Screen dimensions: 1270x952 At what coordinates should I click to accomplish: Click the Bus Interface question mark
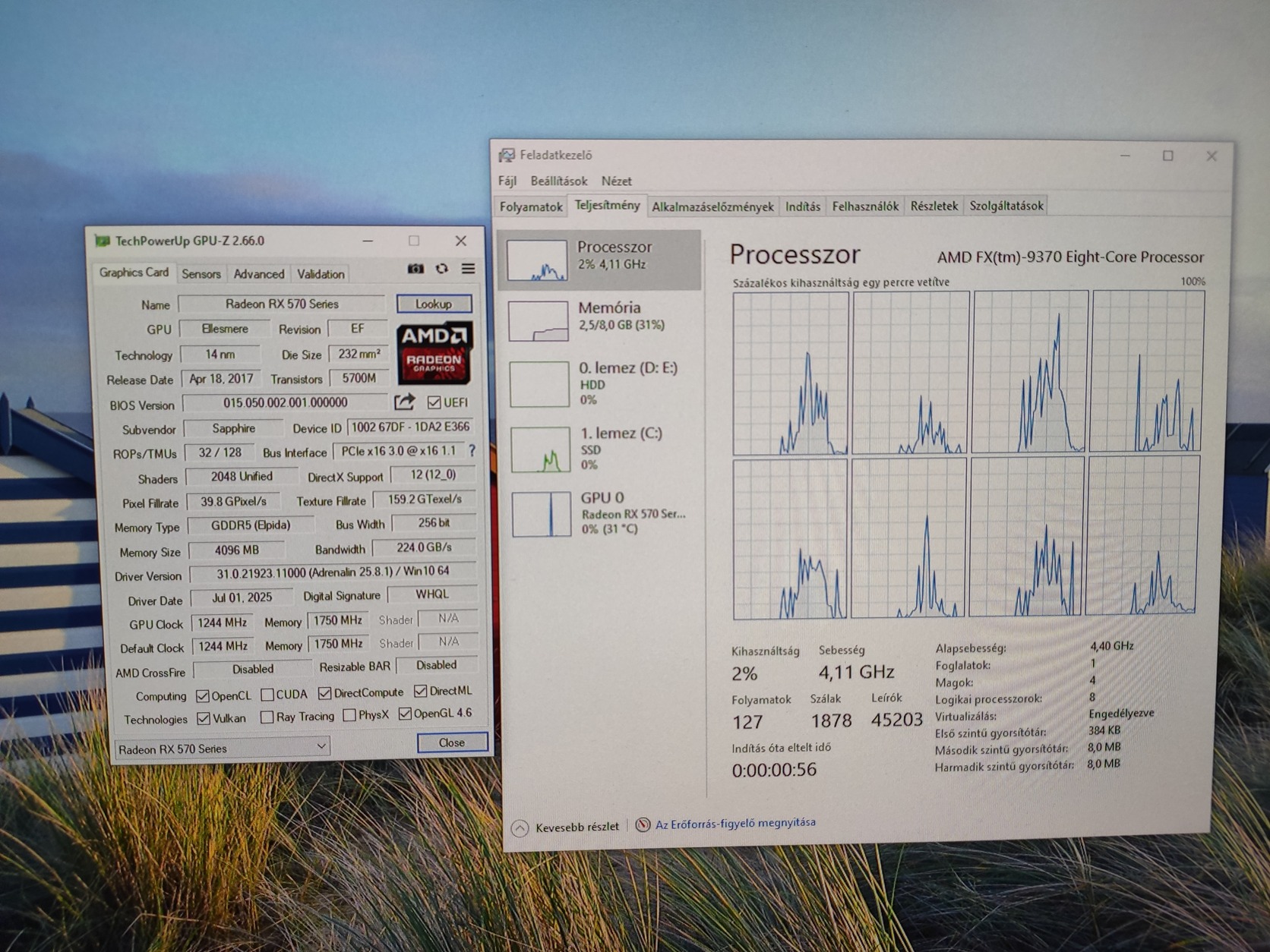click(x=472, y=450)
